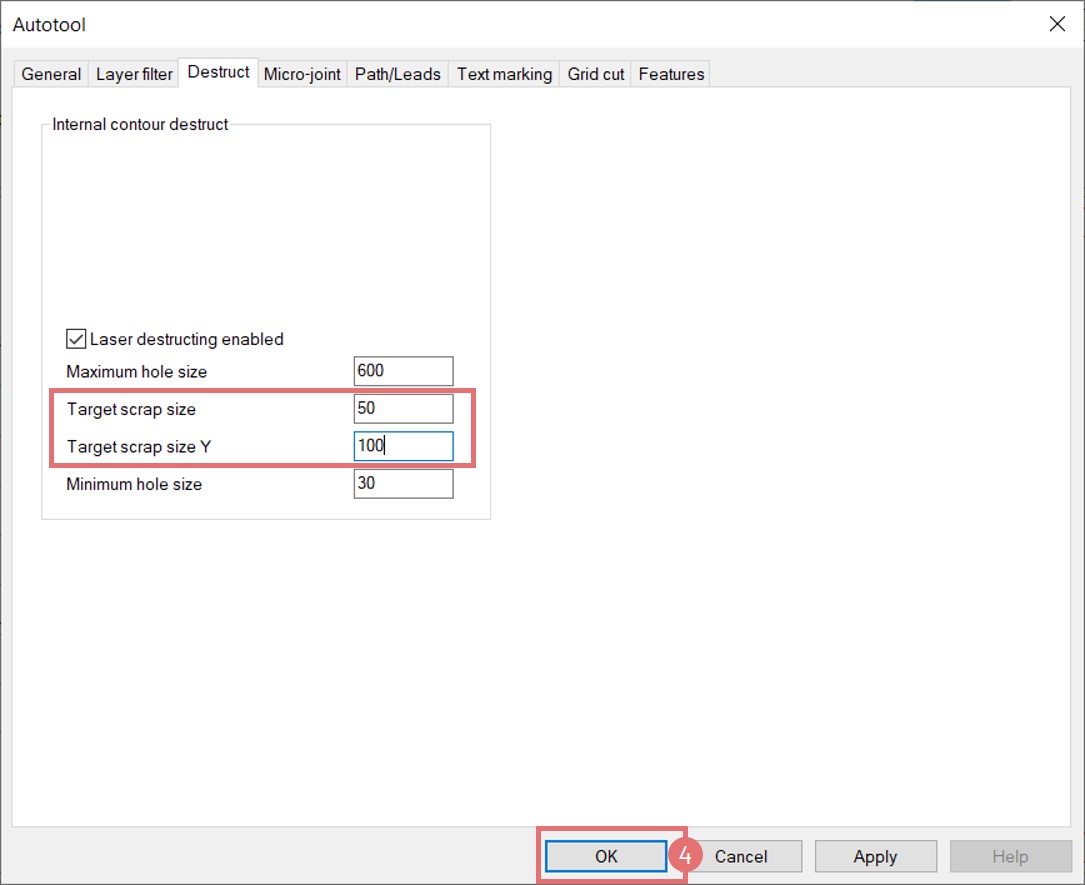Click the Autotool title bar
This screenshot has width=1085, height=885.
click(500, 24)
